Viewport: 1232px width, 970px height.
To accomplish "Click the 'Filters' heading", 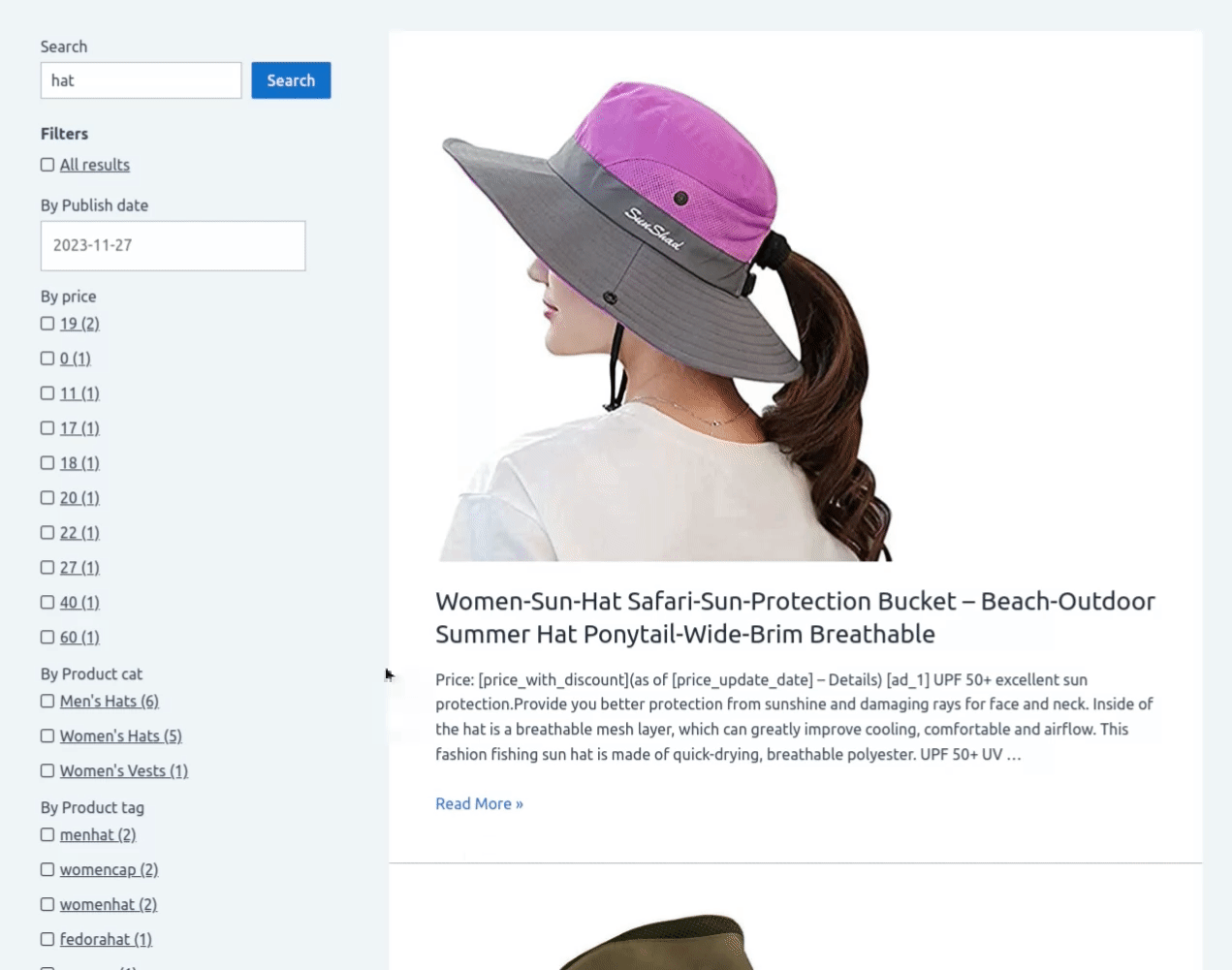I will pos(64,134).
